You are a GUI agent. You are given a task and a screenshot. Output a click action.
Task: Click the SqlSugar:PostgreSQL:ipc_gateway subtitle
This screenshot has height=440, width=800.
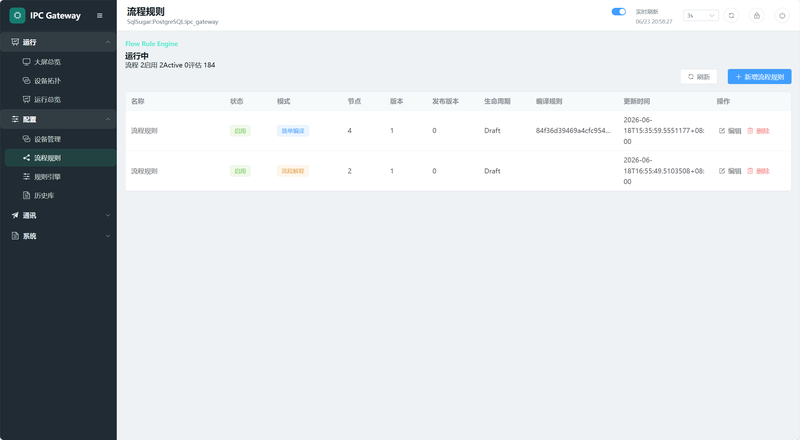pyautogui.click(x=172, y=22)
